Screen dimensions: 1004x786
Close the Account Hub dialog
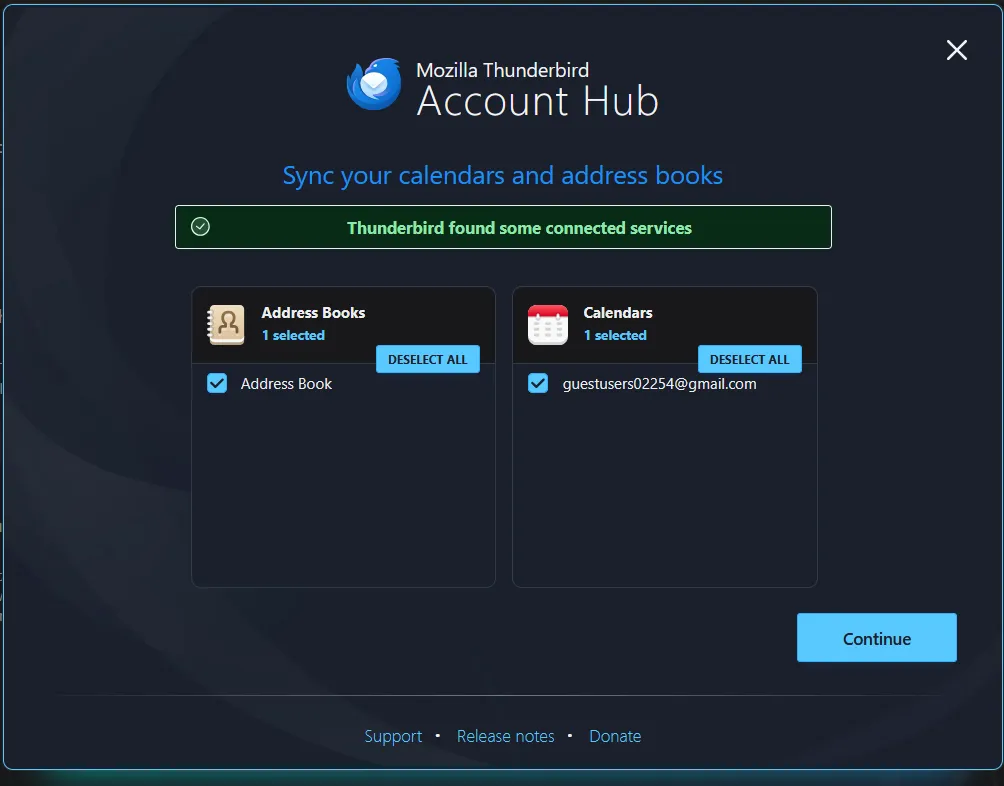[957, 50]
